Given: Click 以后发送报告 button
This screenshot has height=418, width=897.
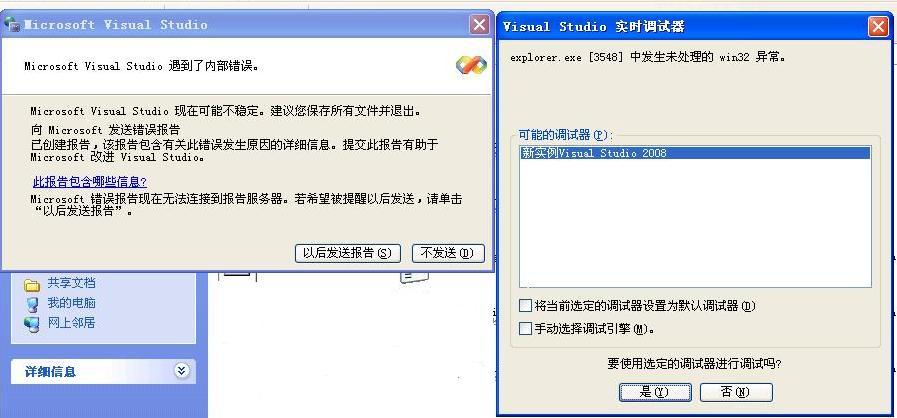Looking at the screenshot, I should [x=348, y=253].
